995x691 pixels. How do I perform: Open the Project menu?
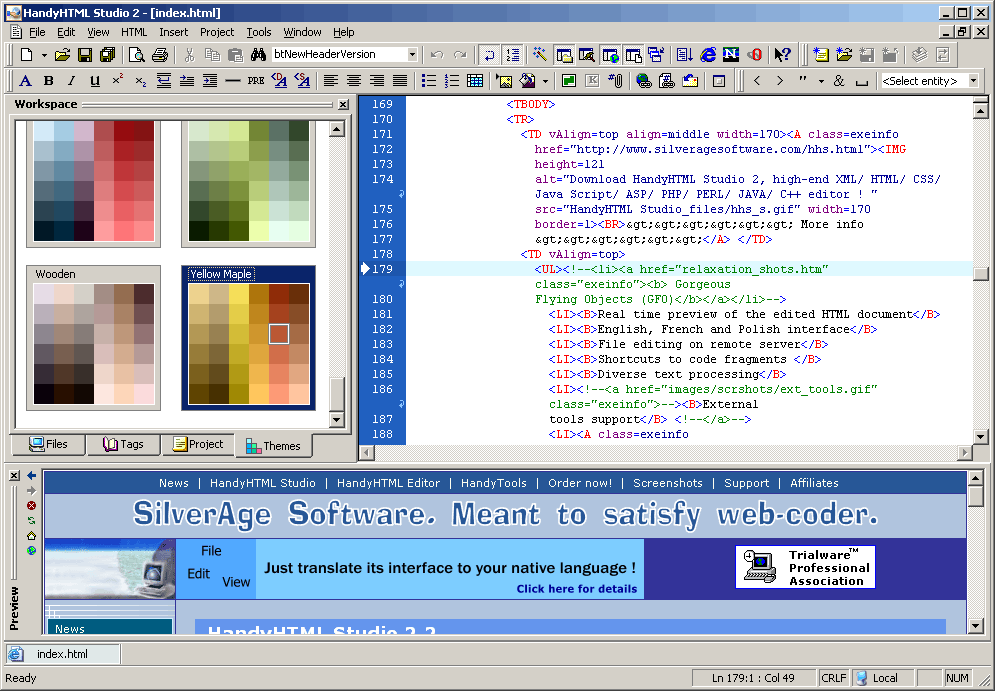(x=217, y=32)
